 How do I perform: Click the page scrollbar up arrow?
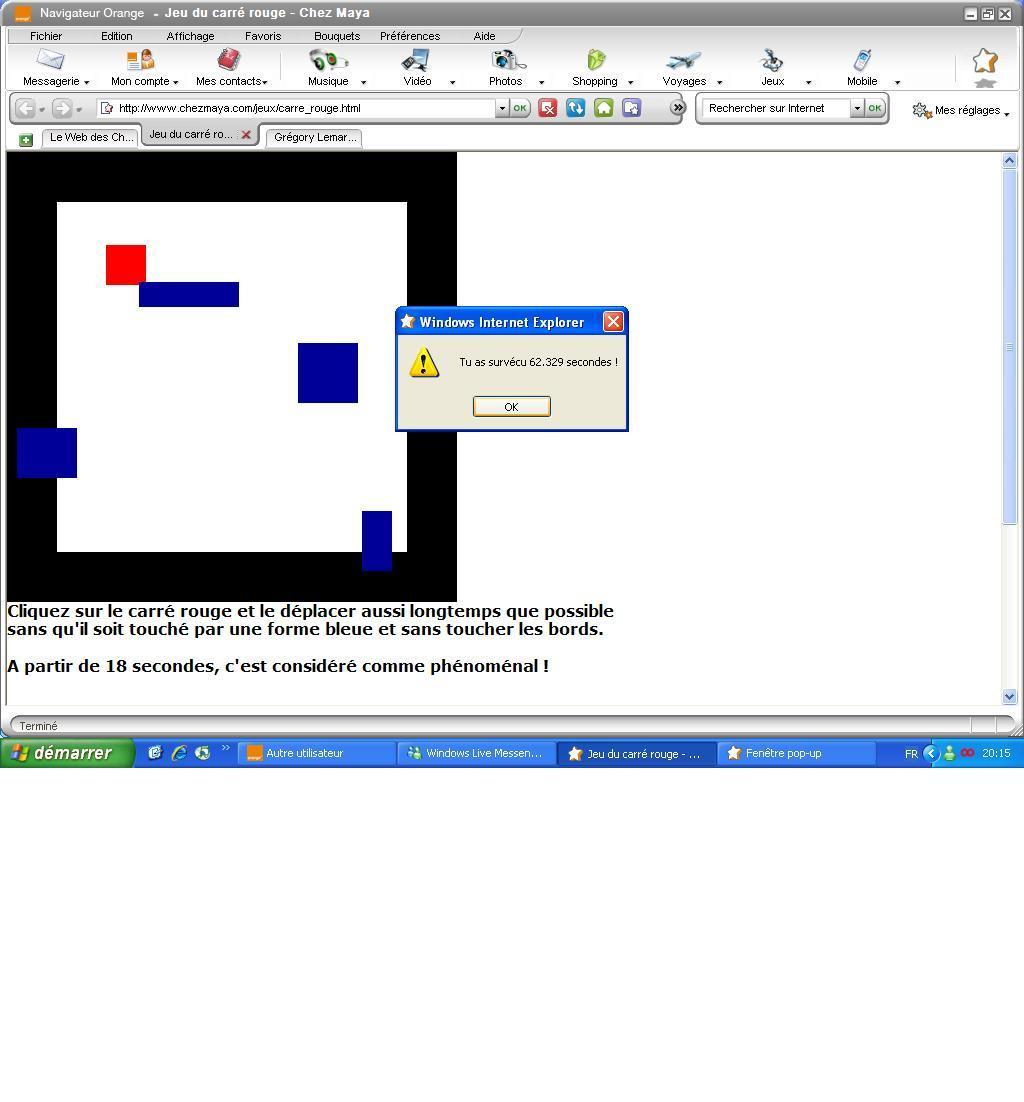(x=1009, y=160)
